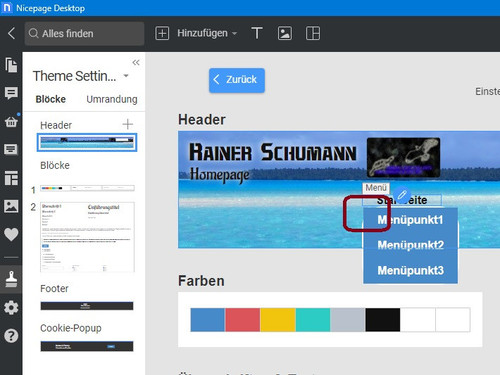Click the Zurück button
The width and height of the screenshot is (500, 375).
[x=237, y=80]
